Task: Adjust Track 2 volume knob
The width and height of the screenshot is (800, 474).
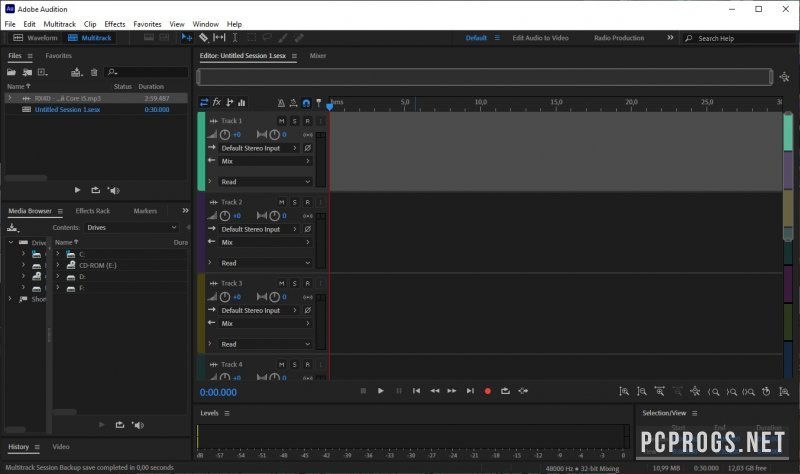Action: (x=224, y=216)
